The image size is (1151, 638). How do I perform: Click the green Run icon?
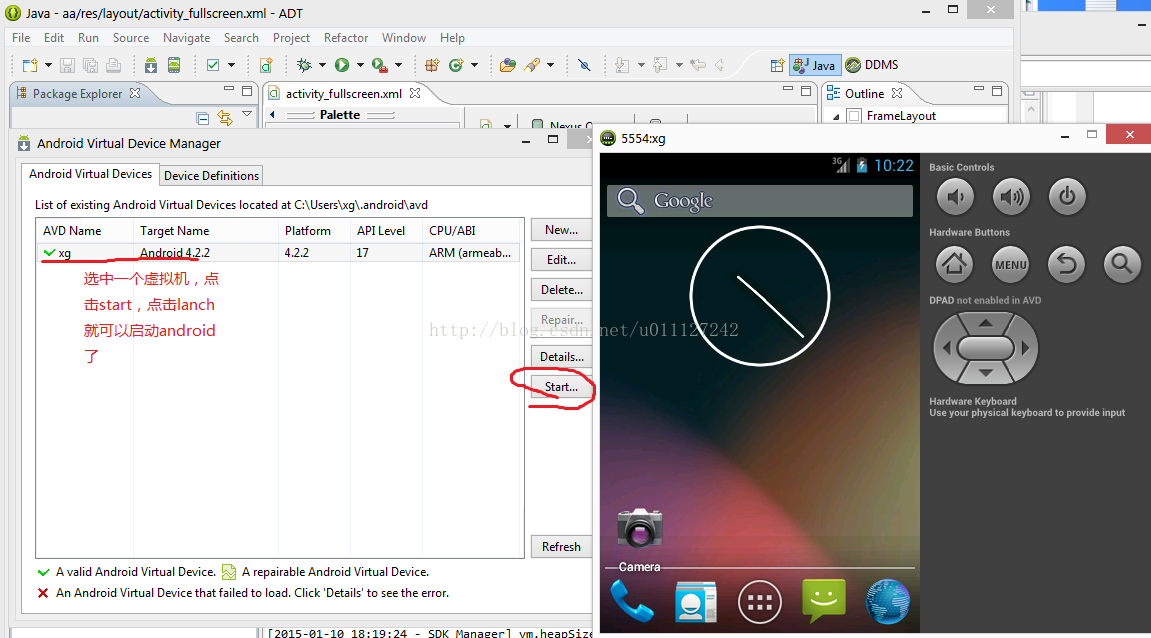[x=342, y=65]
